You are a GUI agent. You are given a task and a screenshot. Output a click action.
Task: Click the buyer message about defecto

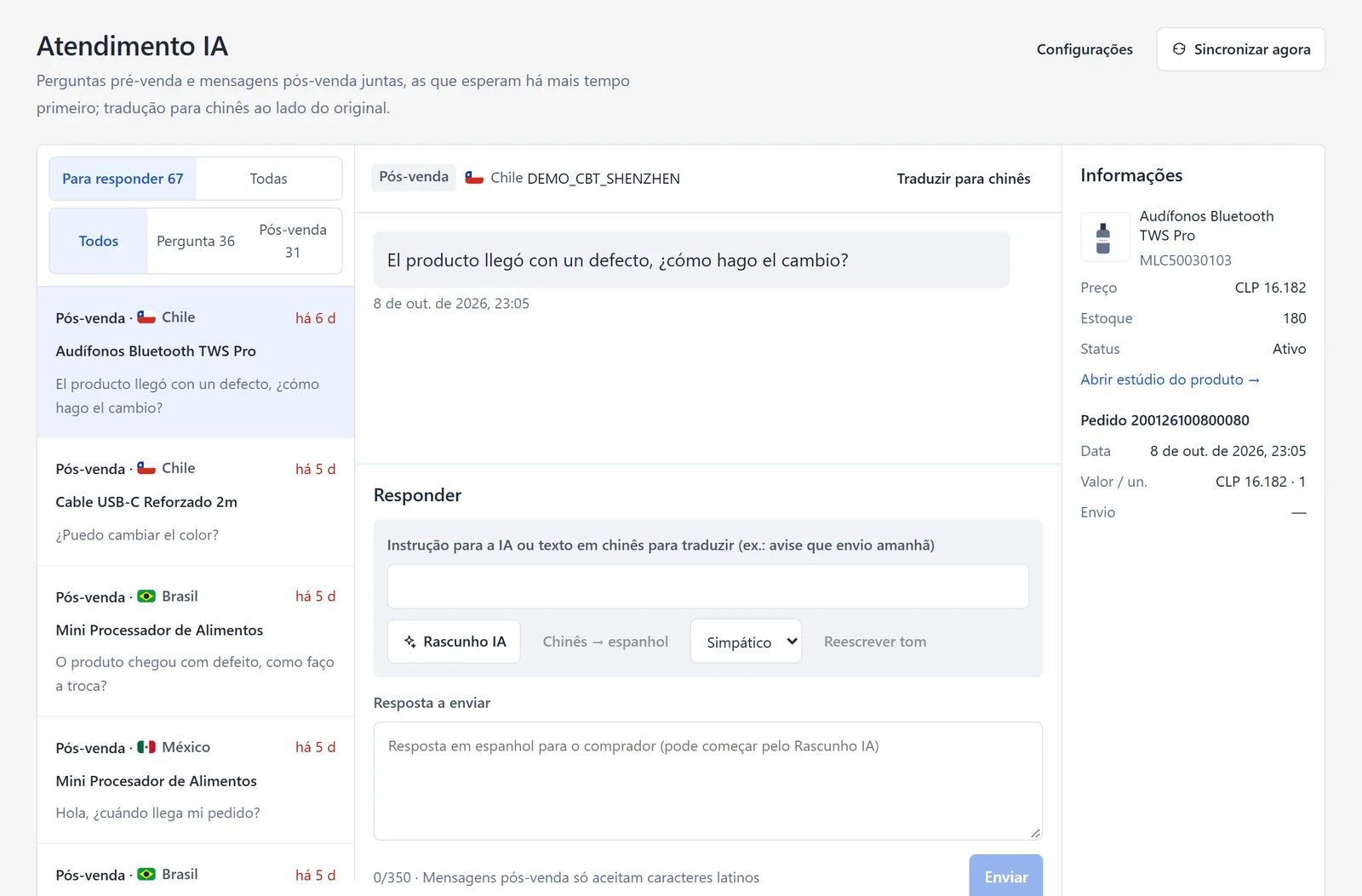coord(691,260)
